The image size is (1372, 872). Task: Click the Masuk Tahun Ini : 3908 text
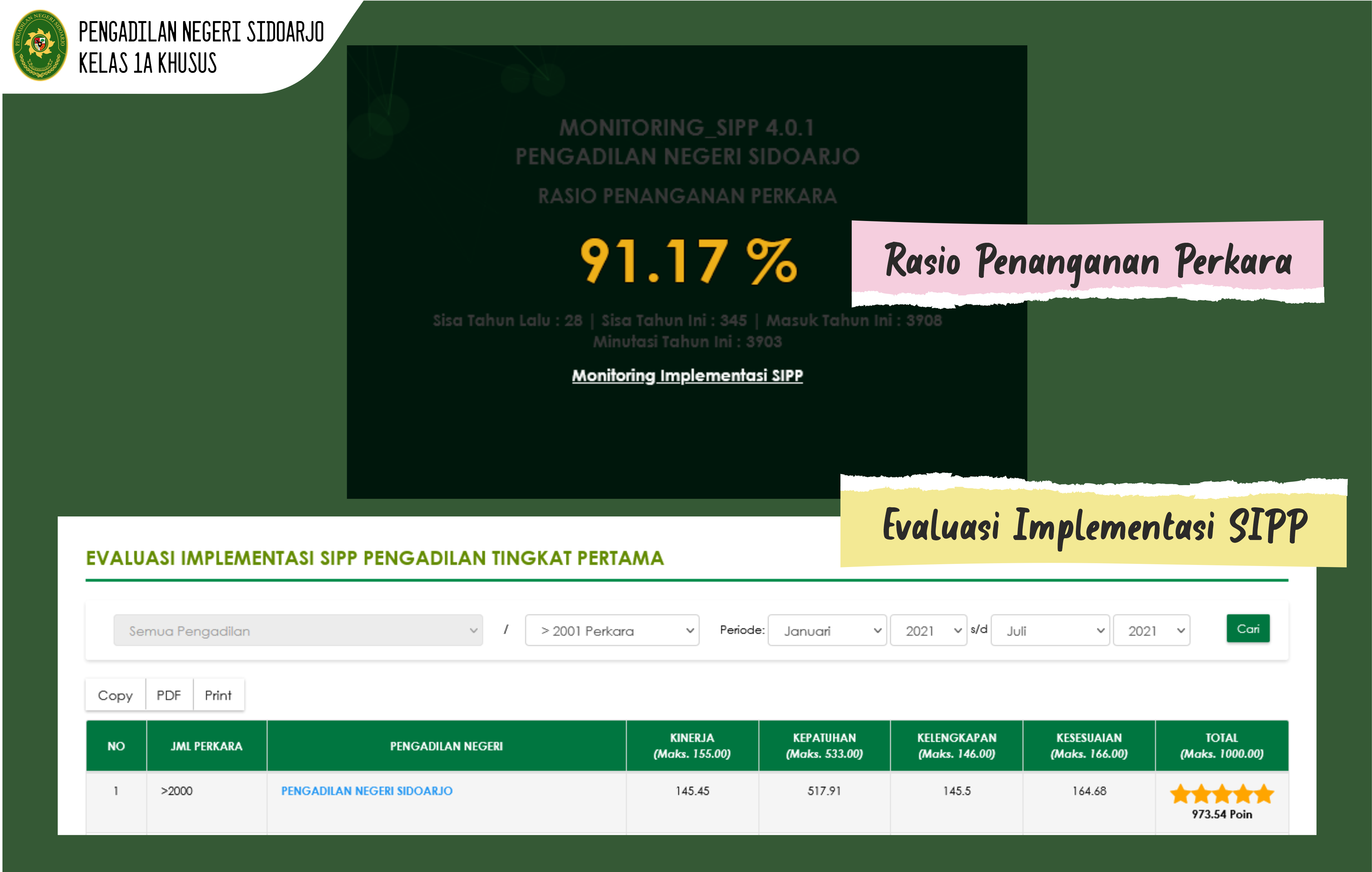click(853, 320)
